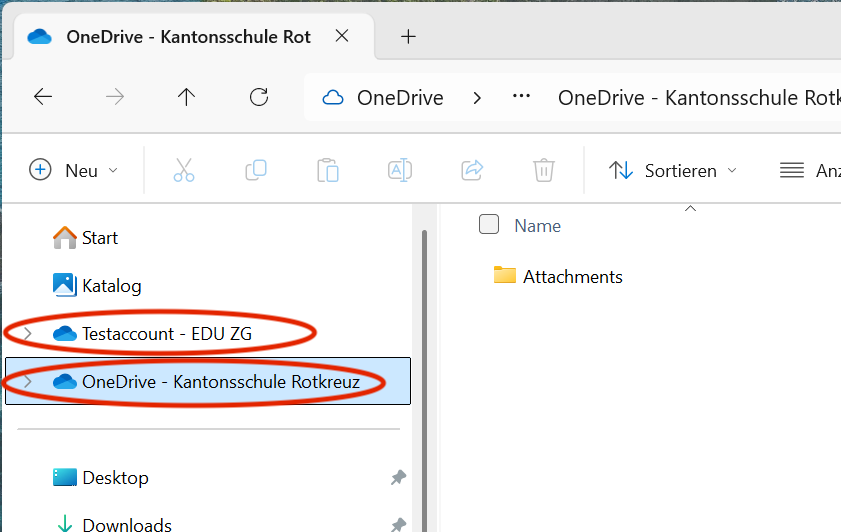
Task: Click the Cut scissors icon
Action: coord(183,170)
